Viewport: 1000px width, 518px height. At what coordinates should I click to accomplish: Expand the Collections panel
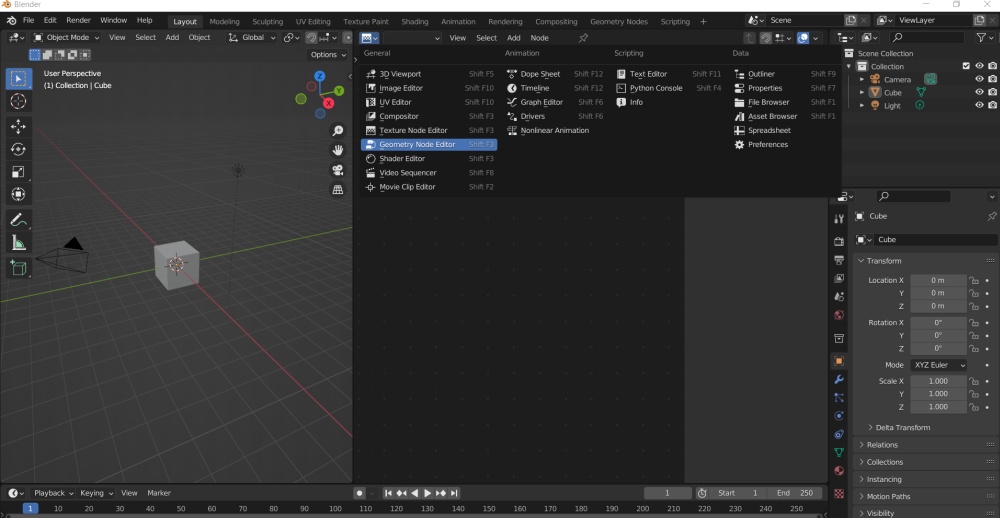point(885,462)
